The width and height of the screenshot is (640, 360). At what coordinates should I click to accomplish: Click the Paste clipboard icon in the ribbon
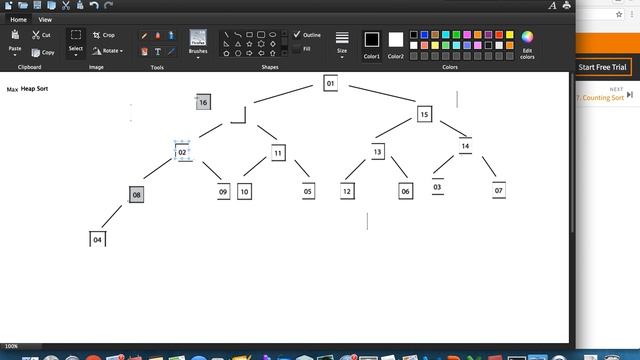pyautogui.click(x=15, y=35)
